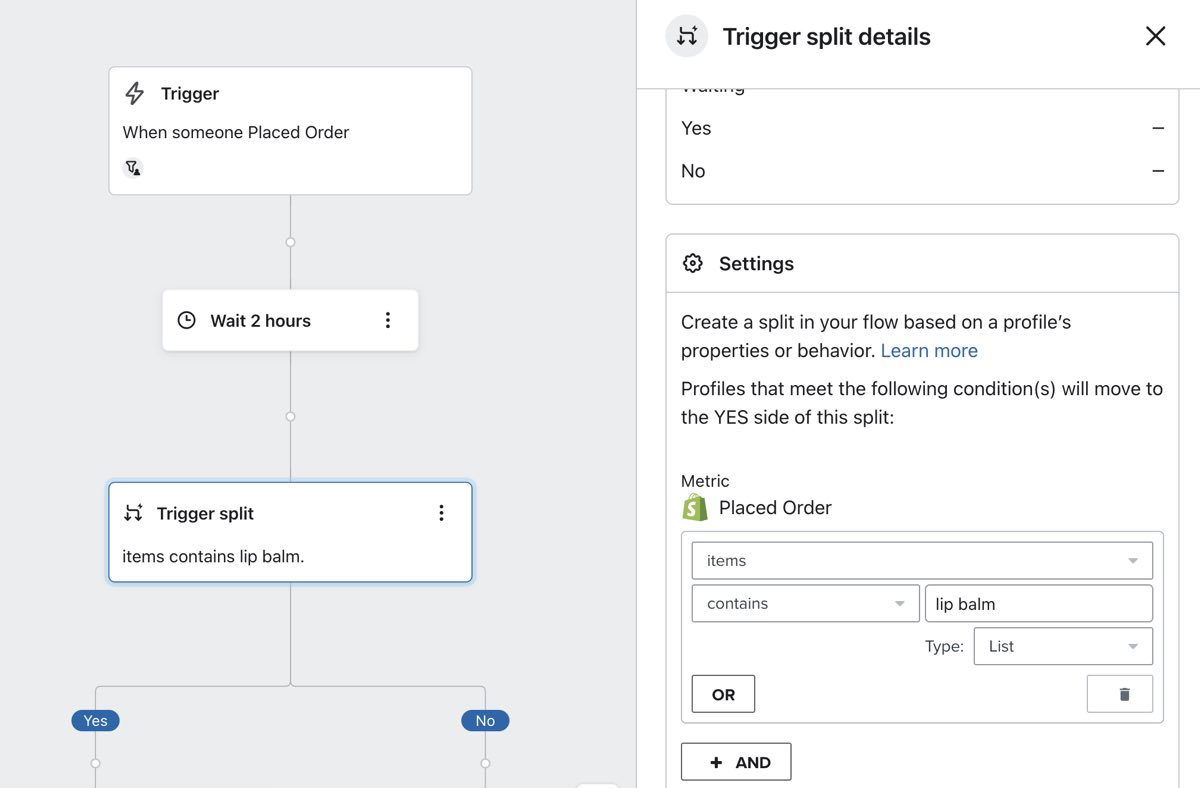The height and width of the screenshot is (788, 1200).
Task: Click the lightning Trigger icon on the trigger card
Action: pyautogui.click(x=134, y=93)
